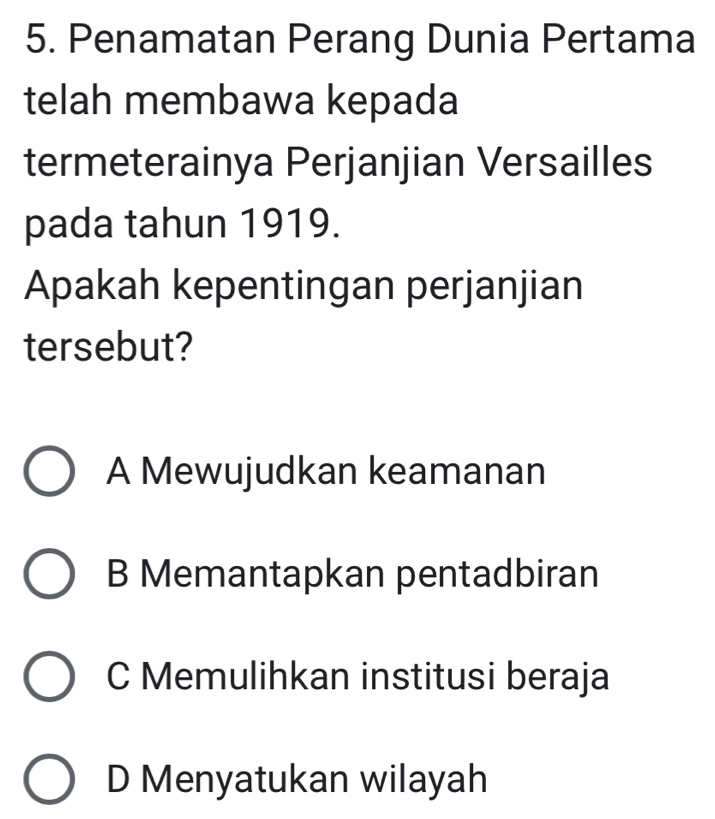Screen dimensions: 715x819
Task: Click the line 'Apakah kepentingan perjanjian'
Action: (303, 287)
